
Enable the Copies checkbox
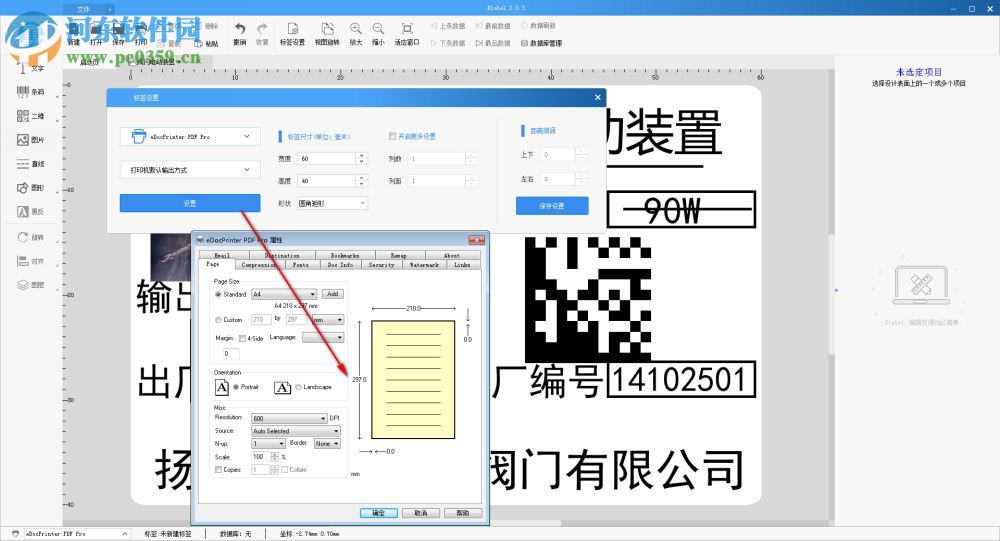tap(218, 470)
